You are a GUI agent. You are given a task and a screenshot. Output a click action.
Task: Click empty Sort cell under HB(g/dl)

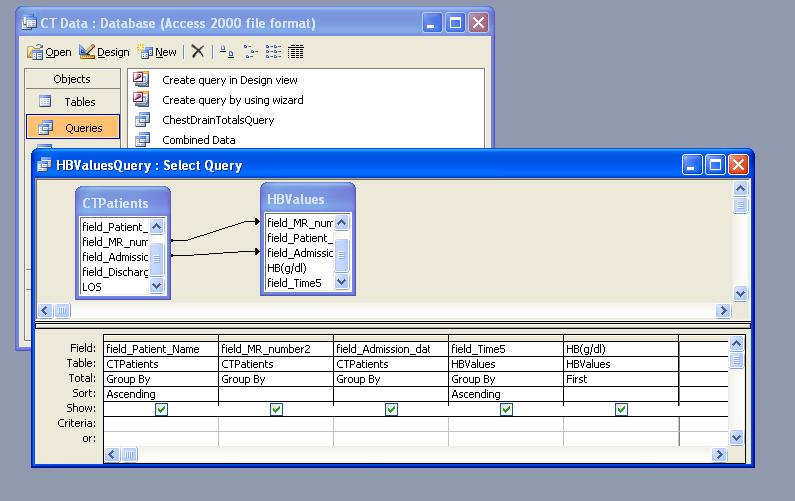[621, 394]
